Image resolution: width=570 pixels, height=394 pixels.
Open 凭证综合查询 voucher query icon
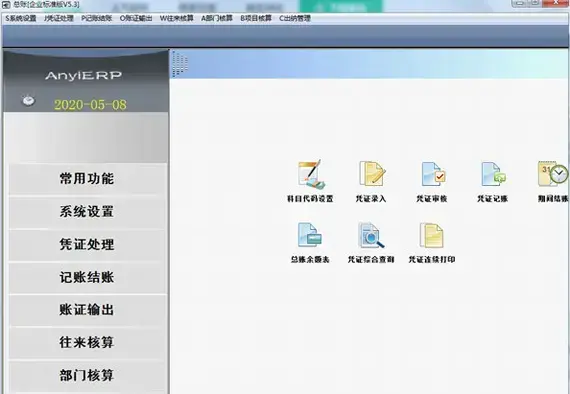click(371, 235)
